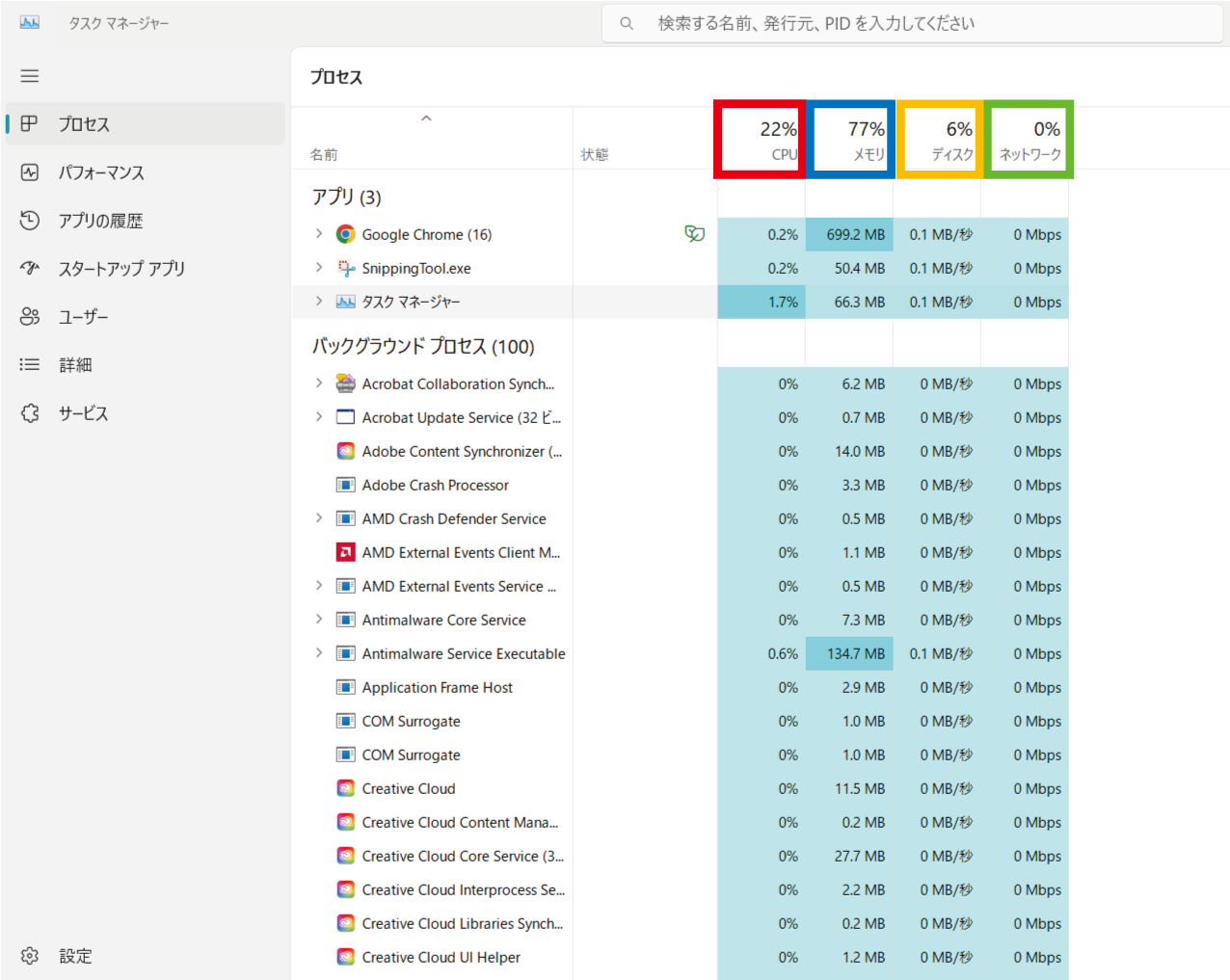Click the Application Frame Host icon

(x=345, y=687)
